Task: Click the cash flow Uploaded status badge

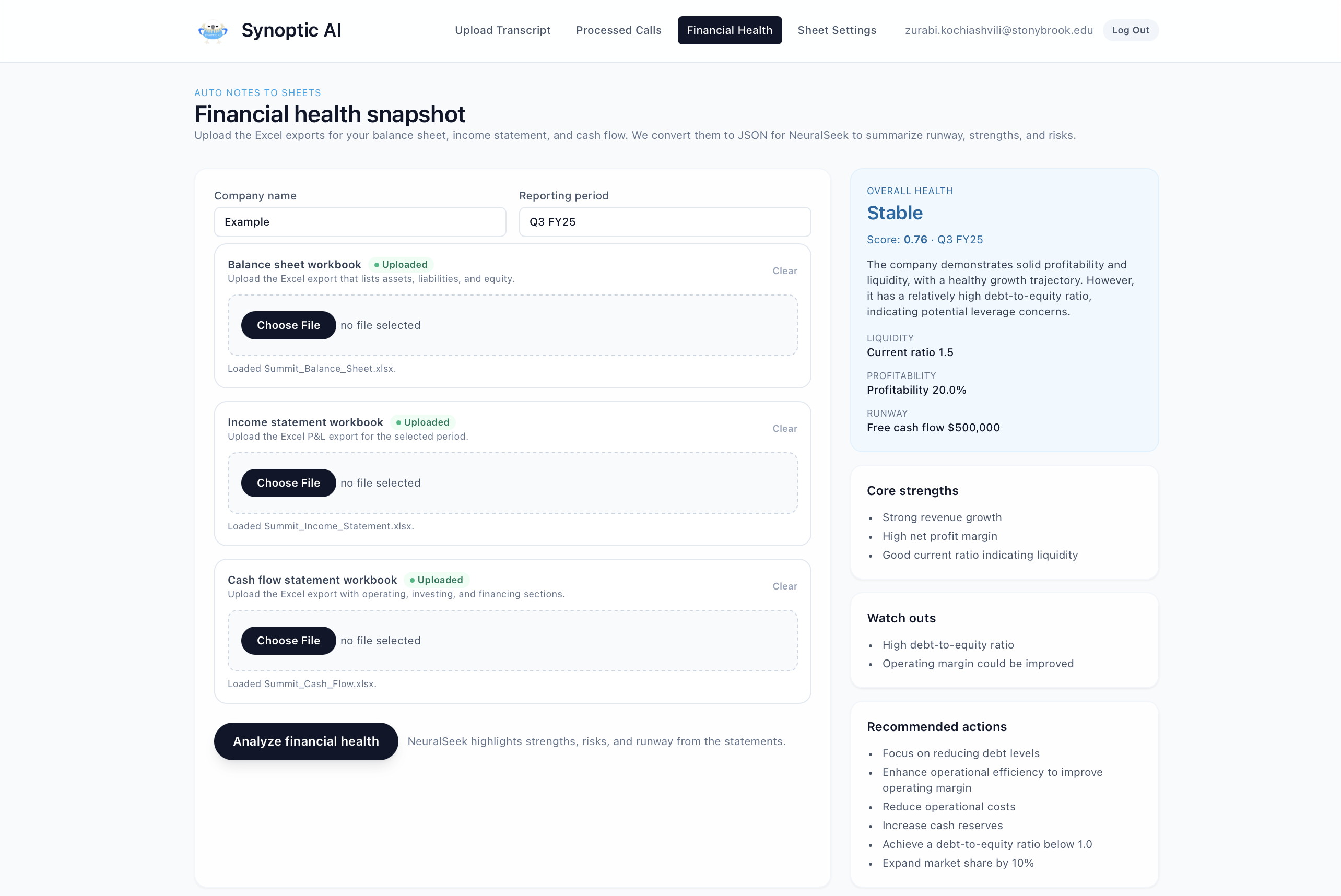Action: [437, 580]
